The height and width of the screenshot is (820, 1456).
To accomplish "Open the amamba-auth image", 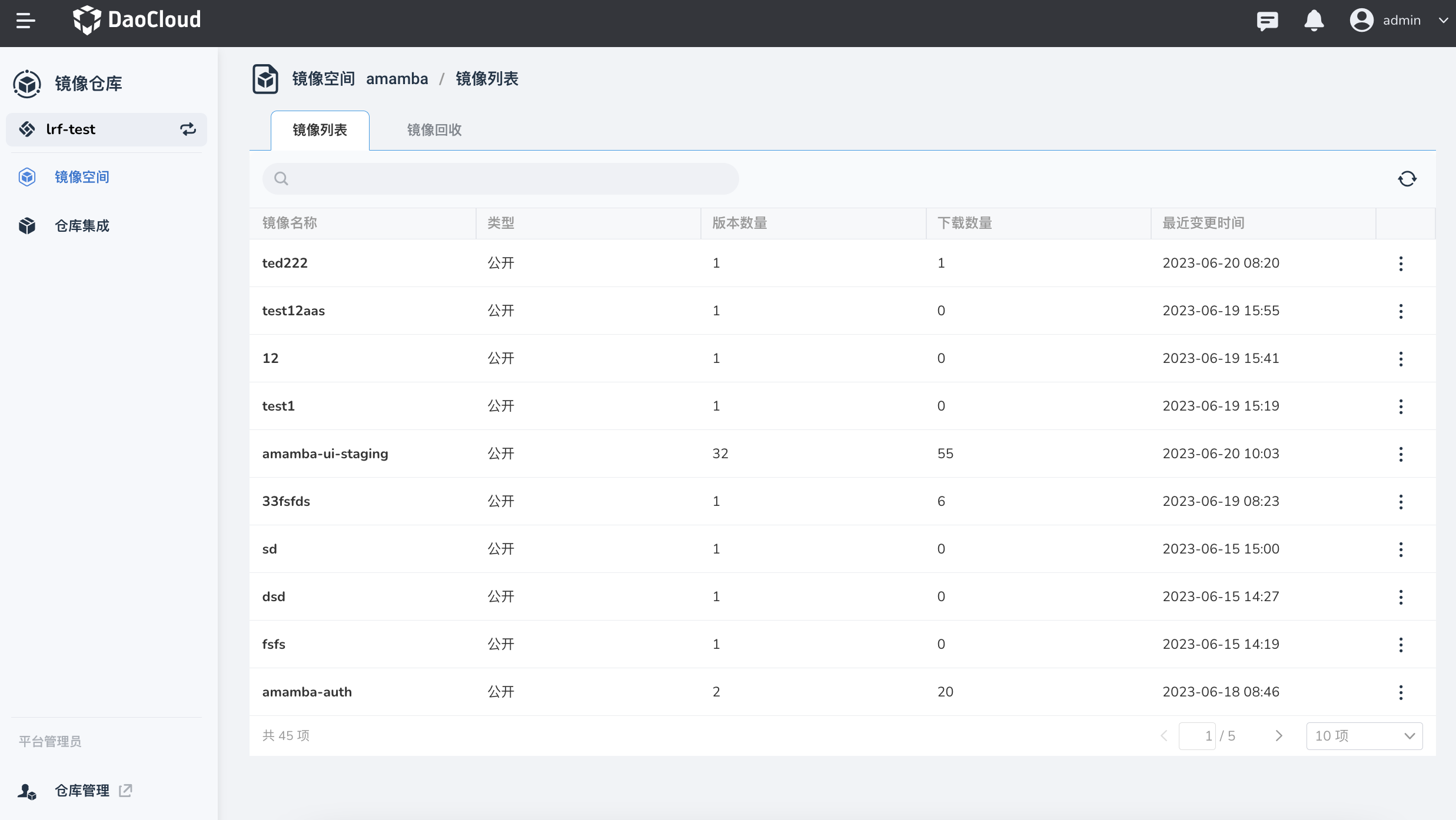I will click(307, 692).
